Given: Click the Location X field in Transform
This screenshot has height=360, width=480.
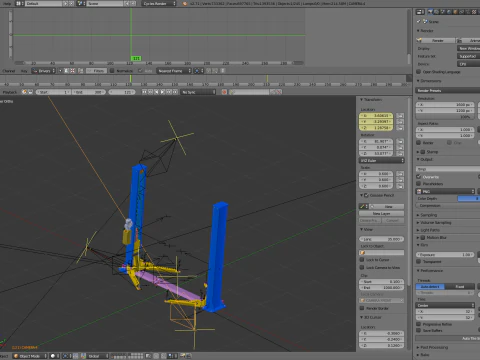Looking at the screenshot, I should [376, 115].
